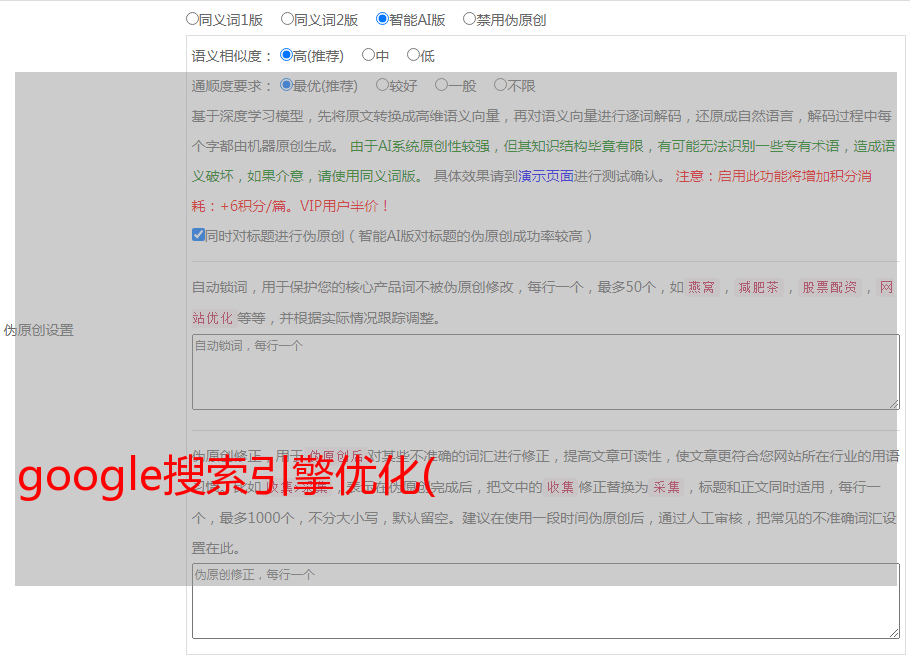Click the 燕窝 example keyword
The height and width of the screenshot is (658, 911).
tap(701, 287)
